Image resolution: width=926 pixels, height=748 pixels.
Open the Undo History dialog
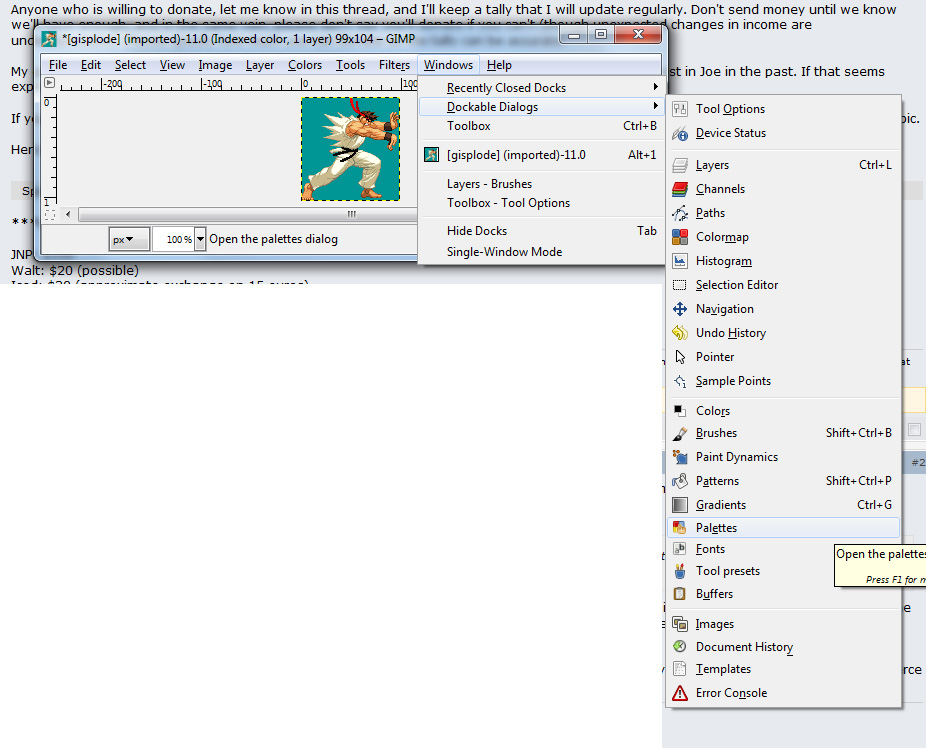[x=783, y=333]
